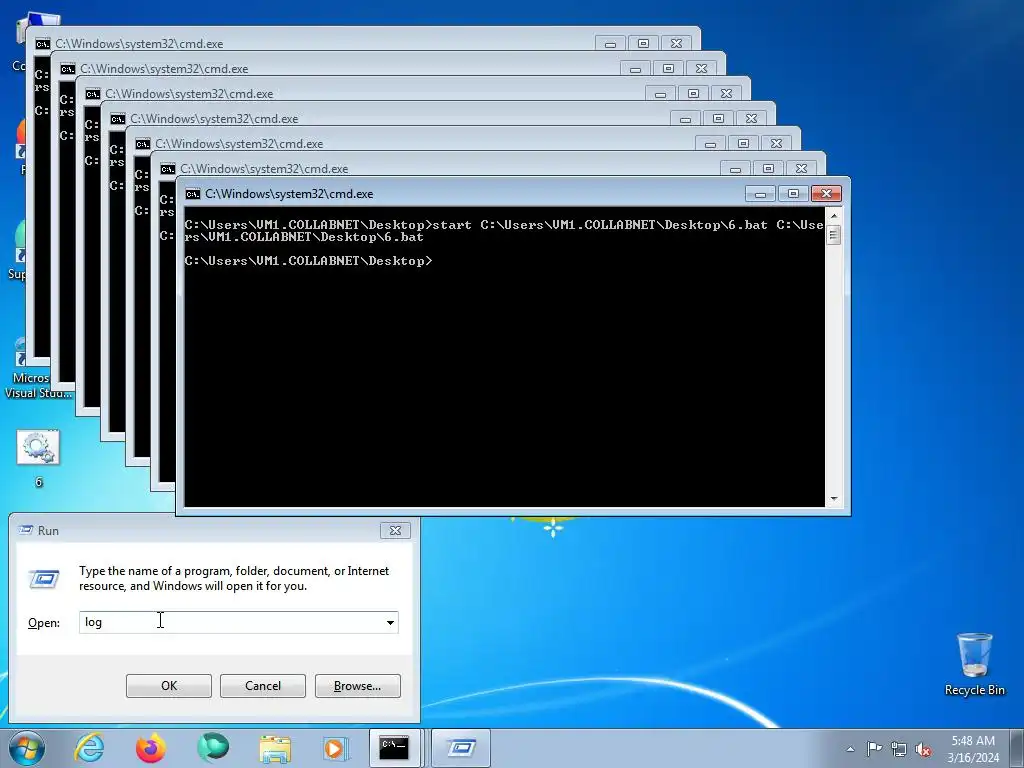Screen dimensions: 1024x768
Task: Click the cmd scrollbar down arrow
Action: (833, 499)
